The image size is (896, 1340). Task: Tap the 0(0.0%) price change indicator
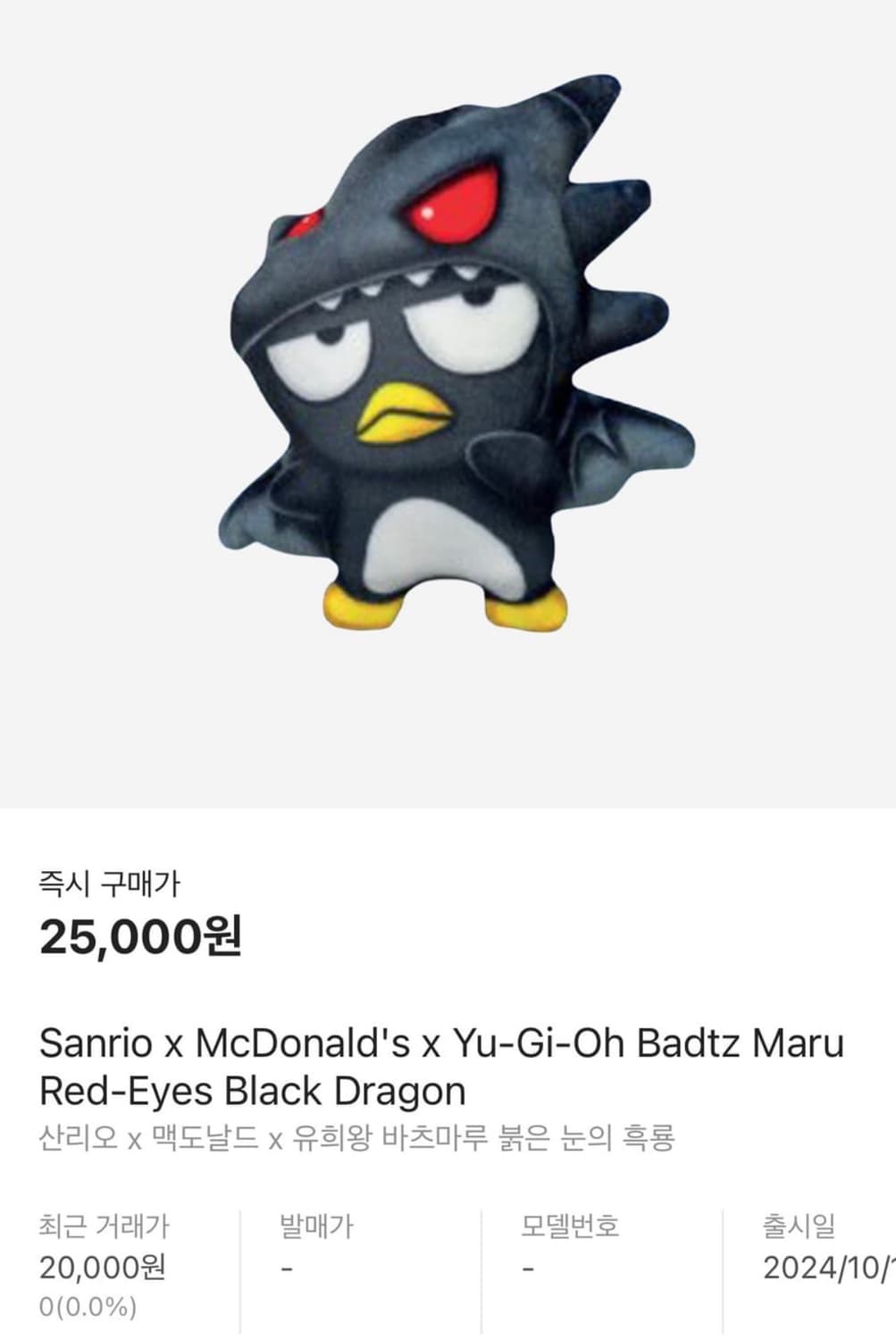88,1307
